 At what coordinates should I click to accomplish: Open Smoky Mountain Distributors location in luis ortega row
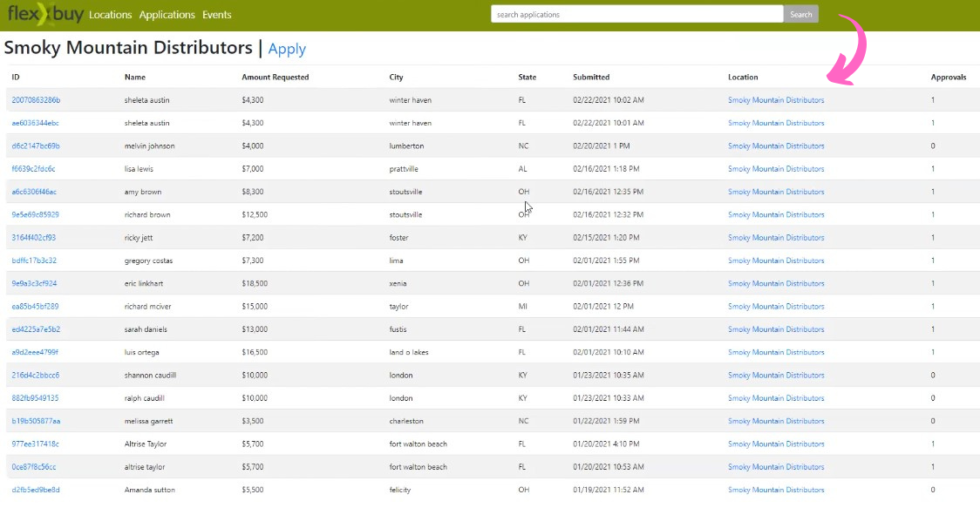tap(776, 352)
